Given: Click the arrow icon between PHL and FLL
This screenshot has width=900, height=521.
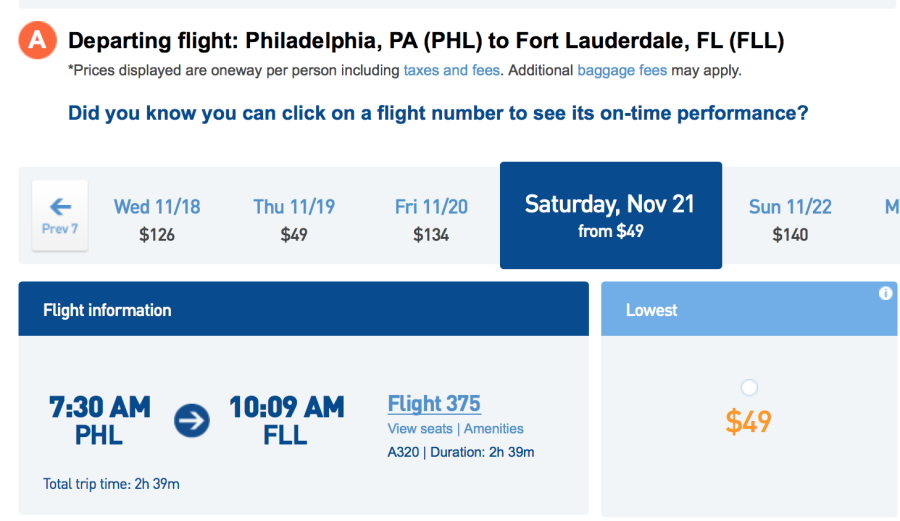Looking at the screenshot, I should click(x=192, y=421).
